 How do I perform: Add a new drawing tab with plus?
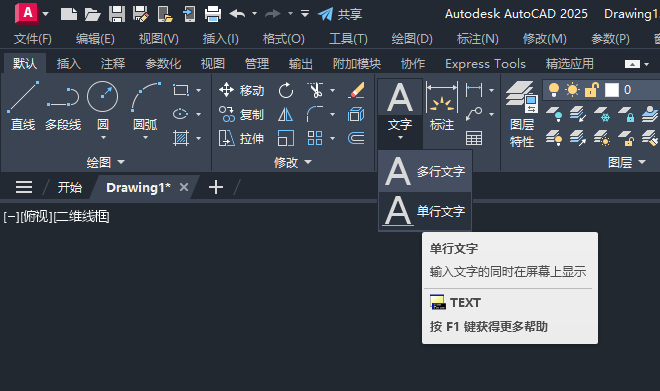click(216, 187)
